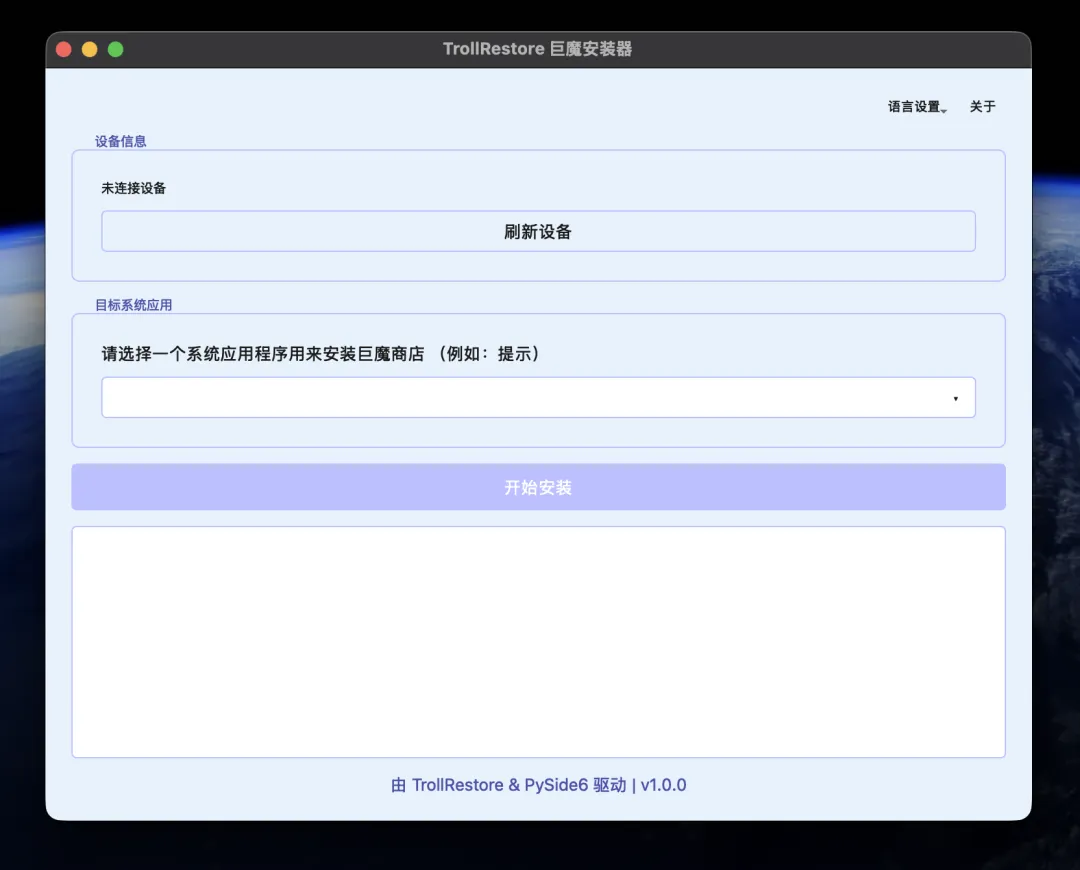Image resolution: width=1080 pixels, height=870 pixels.
Task: Click the 刷新设备 refresh device button
Action: [x=538, y=231]
